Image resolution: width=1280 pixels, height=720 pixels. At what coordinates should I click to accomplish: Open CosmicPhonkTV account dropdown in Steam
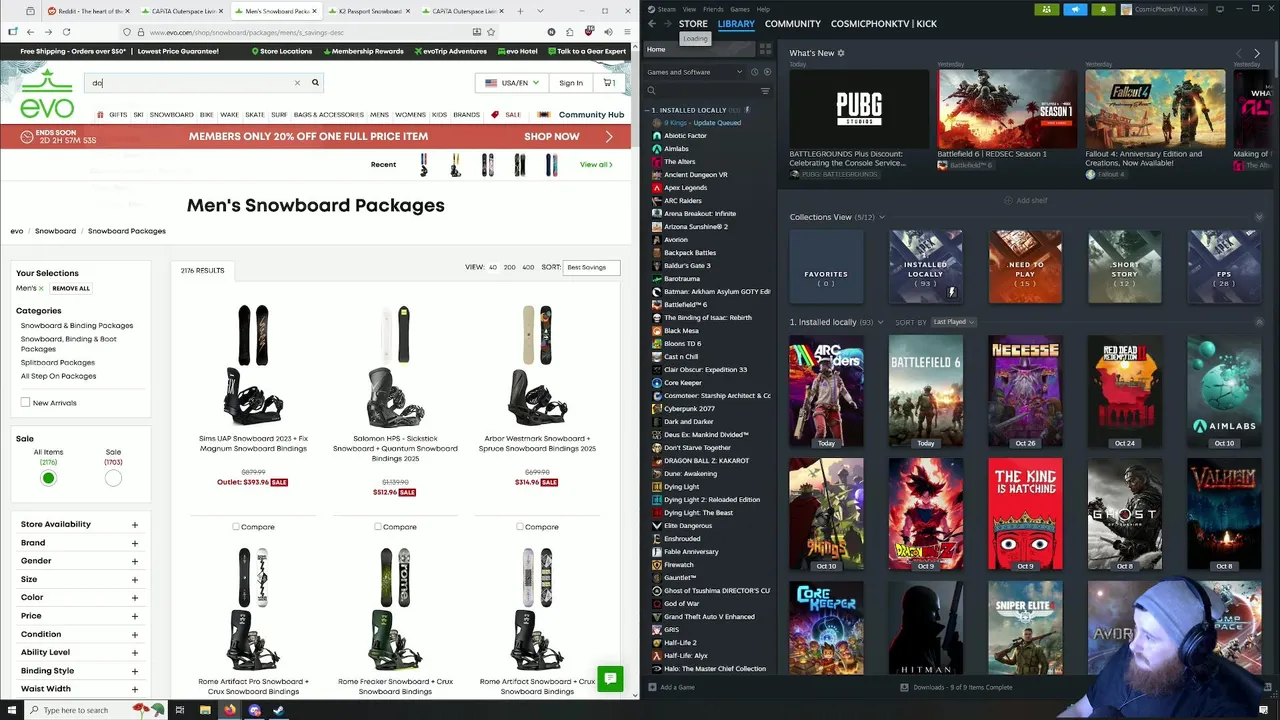pyautogui.click(x=1164, y=9)
